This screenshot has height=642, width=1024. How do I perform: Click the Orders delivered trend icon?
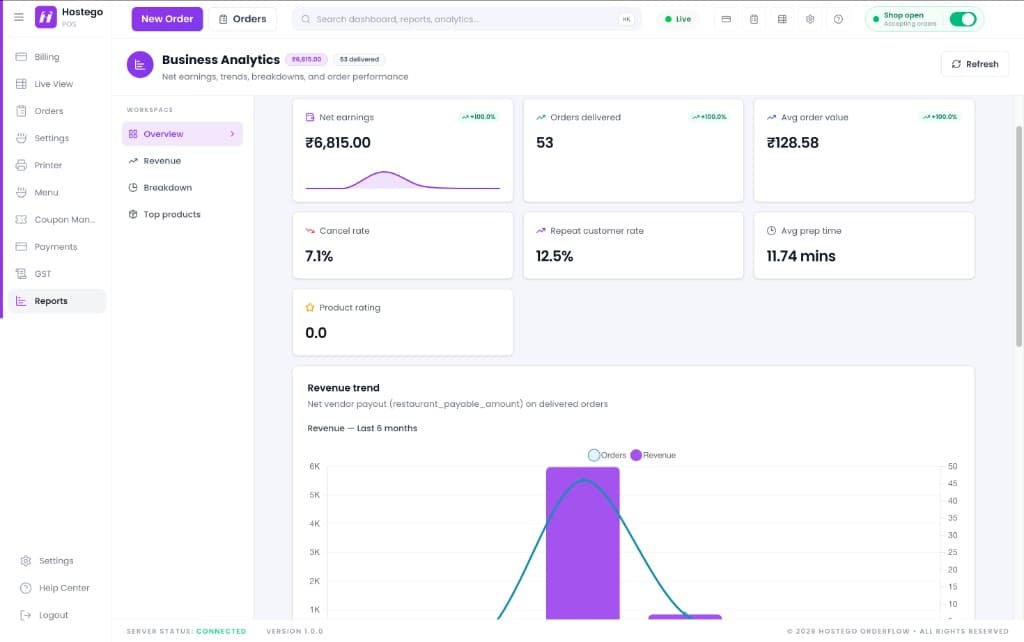point(540,117)
